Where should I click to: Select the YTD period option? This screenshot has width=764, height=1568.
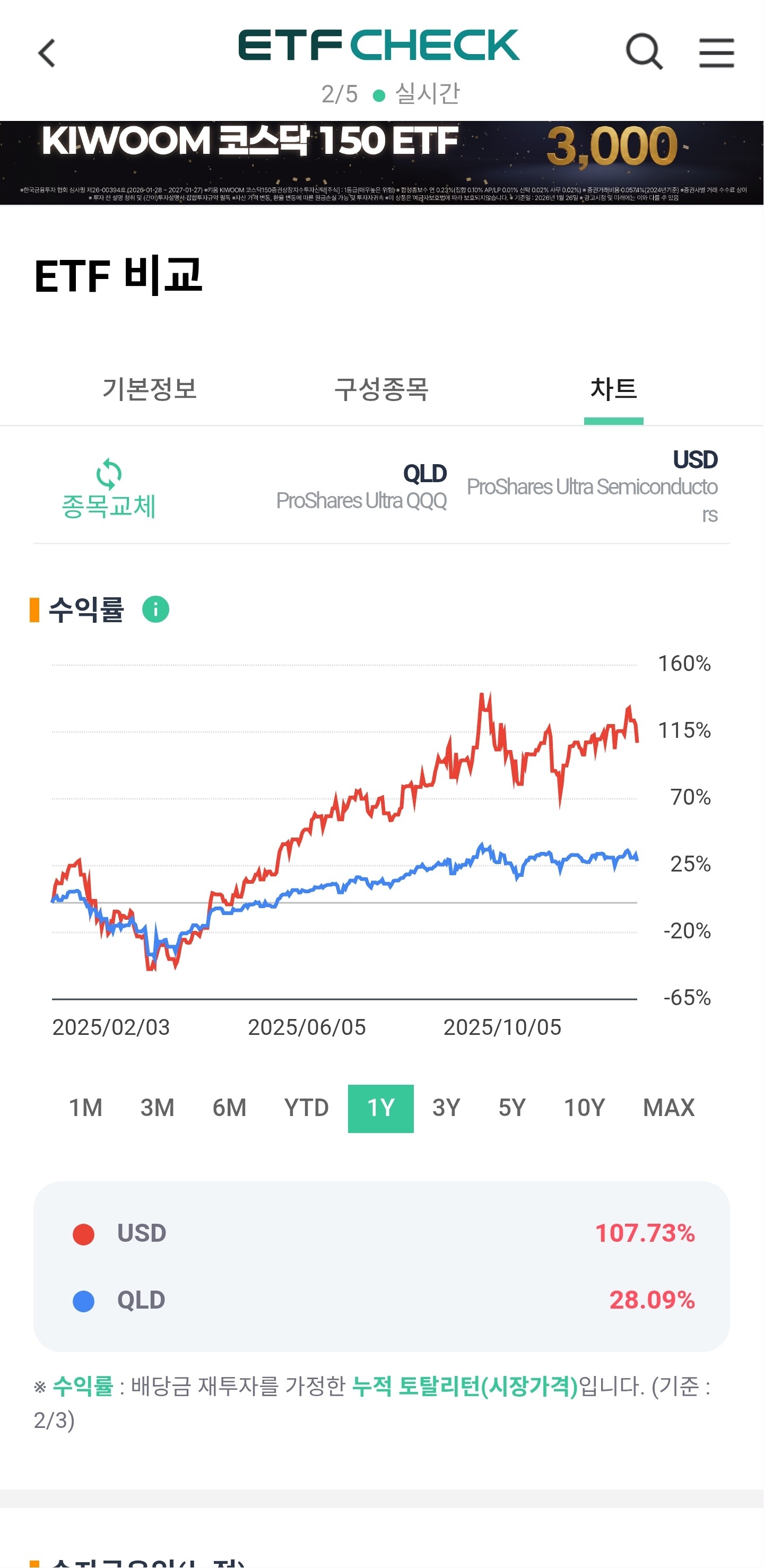[306, 1108]
